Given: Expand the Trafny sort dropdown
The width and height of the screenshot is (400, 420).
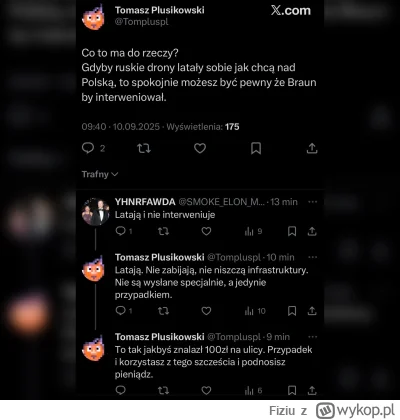Looking at the screenshot, I should (100, 174).
